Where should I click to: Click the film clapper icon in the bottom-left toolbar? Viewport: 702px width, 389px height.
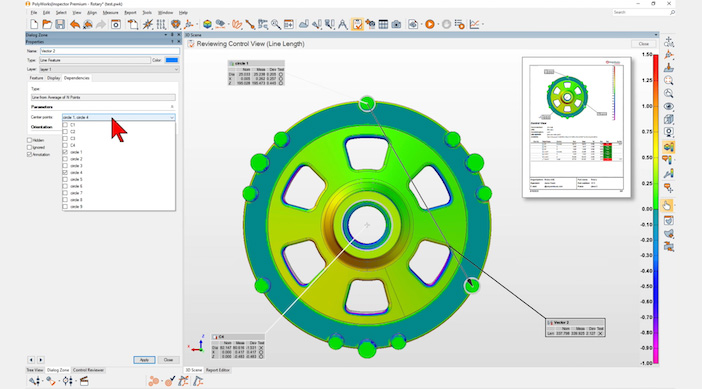point(84,381)
